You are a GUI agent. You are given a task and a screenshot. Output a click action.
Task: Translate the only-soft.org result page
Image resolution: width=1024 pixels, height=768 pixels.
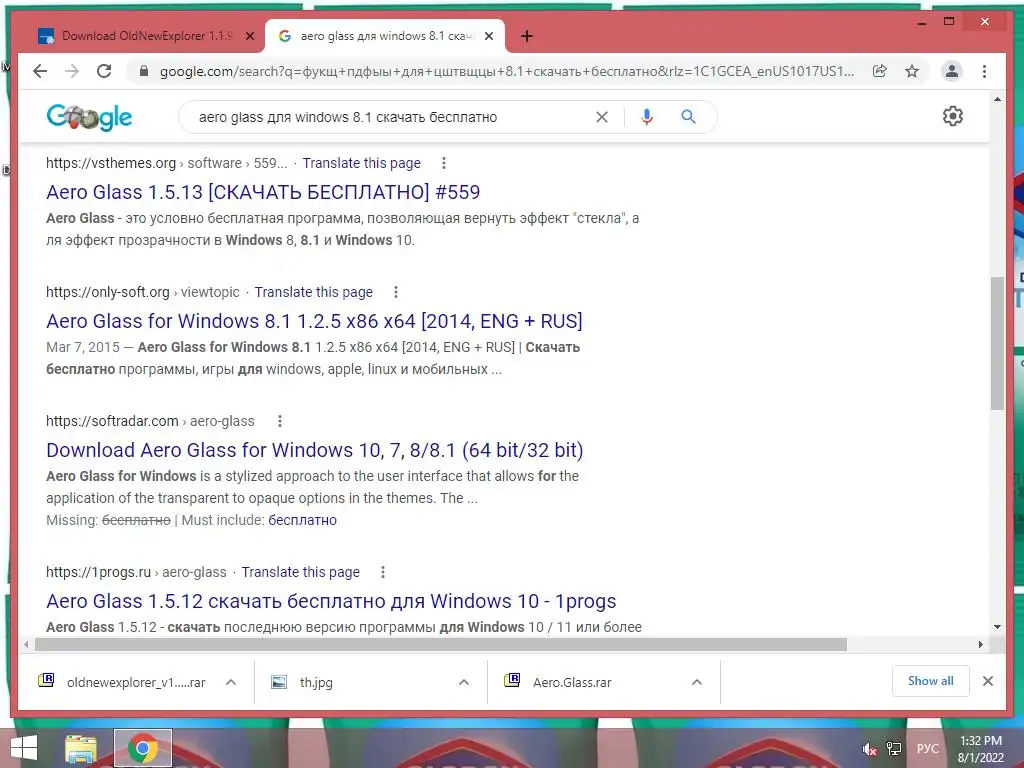(313, 292)
